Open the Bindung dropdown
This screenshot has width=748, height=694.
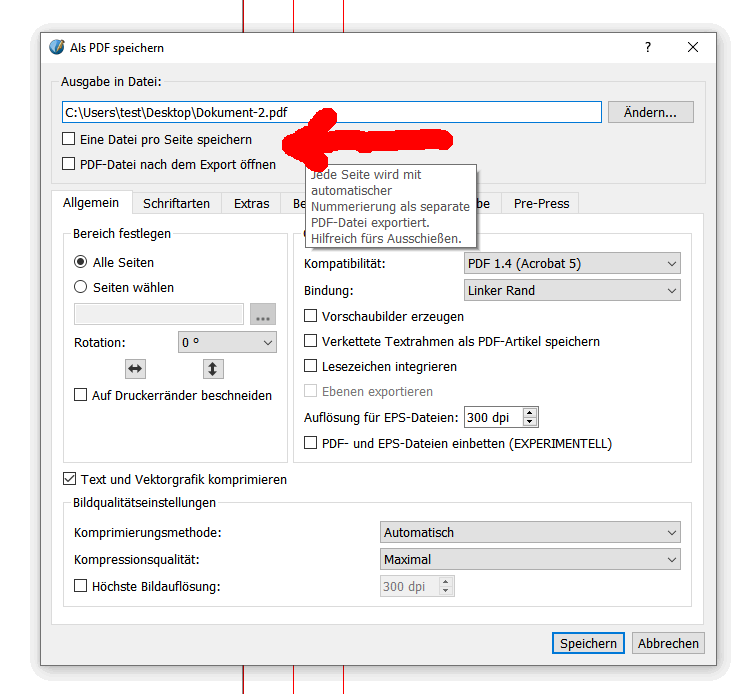[x=572, y=291]
